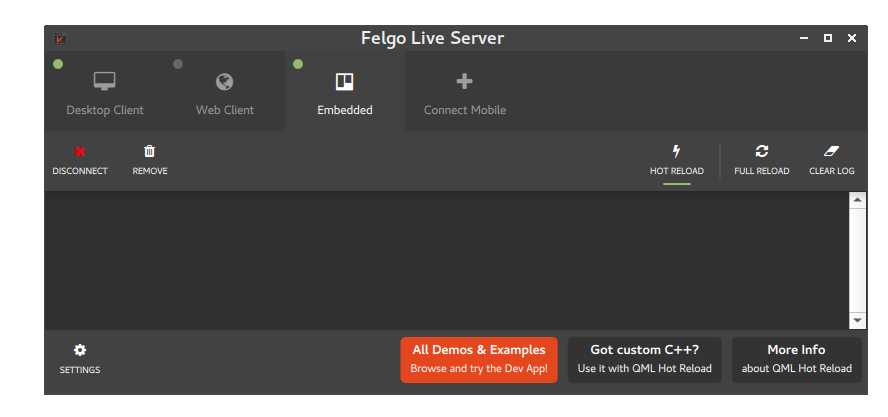Viewport: 888px width, 417px height.
Task: Click the red X Disconnect icon
Action: coord(80,151)
